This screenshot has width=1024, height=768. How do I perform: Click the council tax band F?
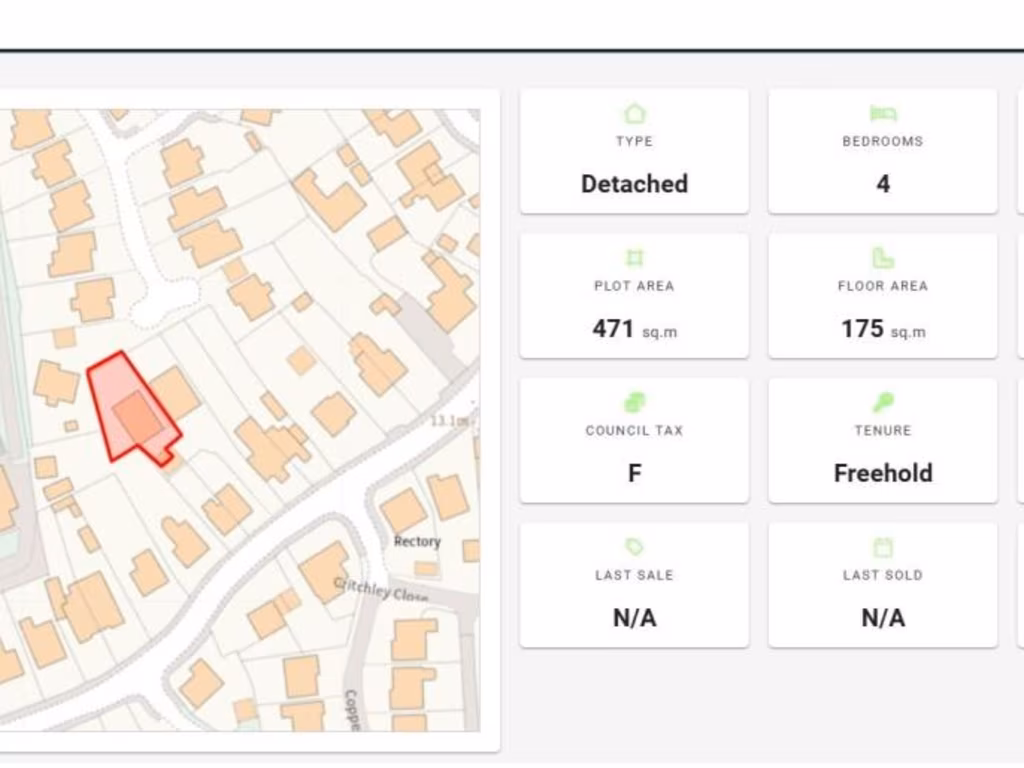pos(634,473)
